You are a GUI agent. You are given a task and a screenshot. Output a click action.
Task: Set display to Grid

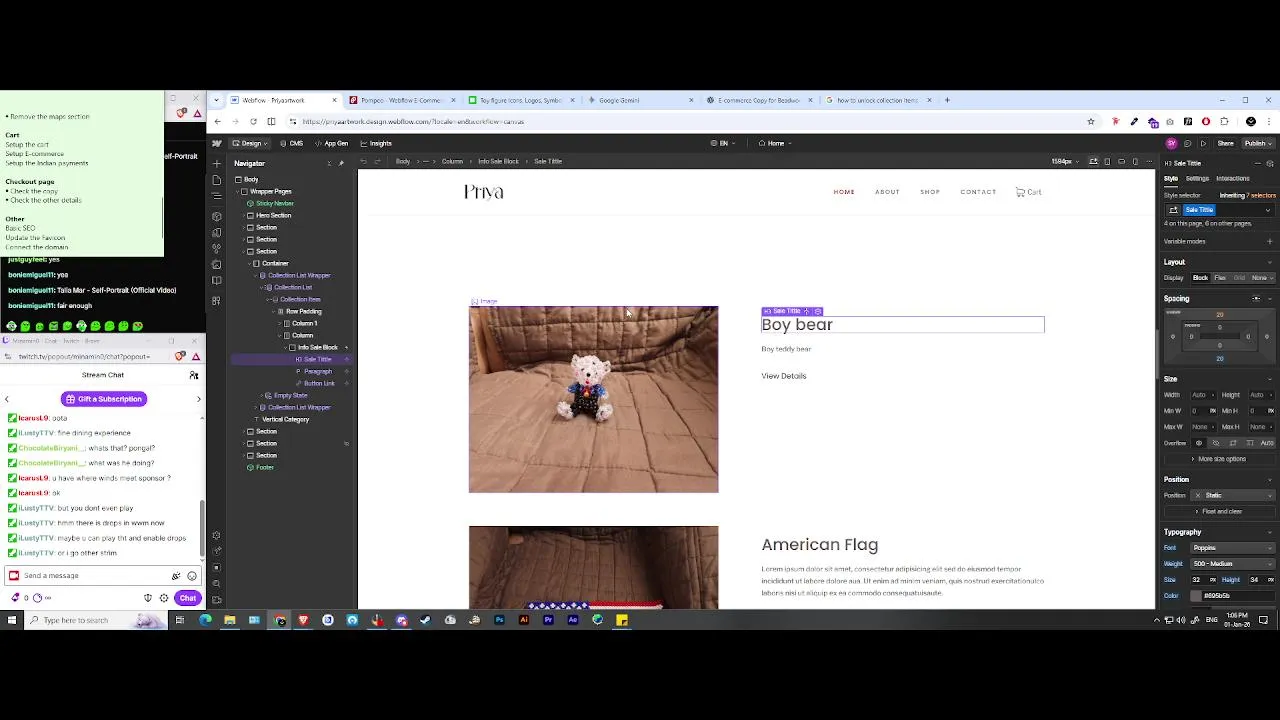[x=1239, y=278]
